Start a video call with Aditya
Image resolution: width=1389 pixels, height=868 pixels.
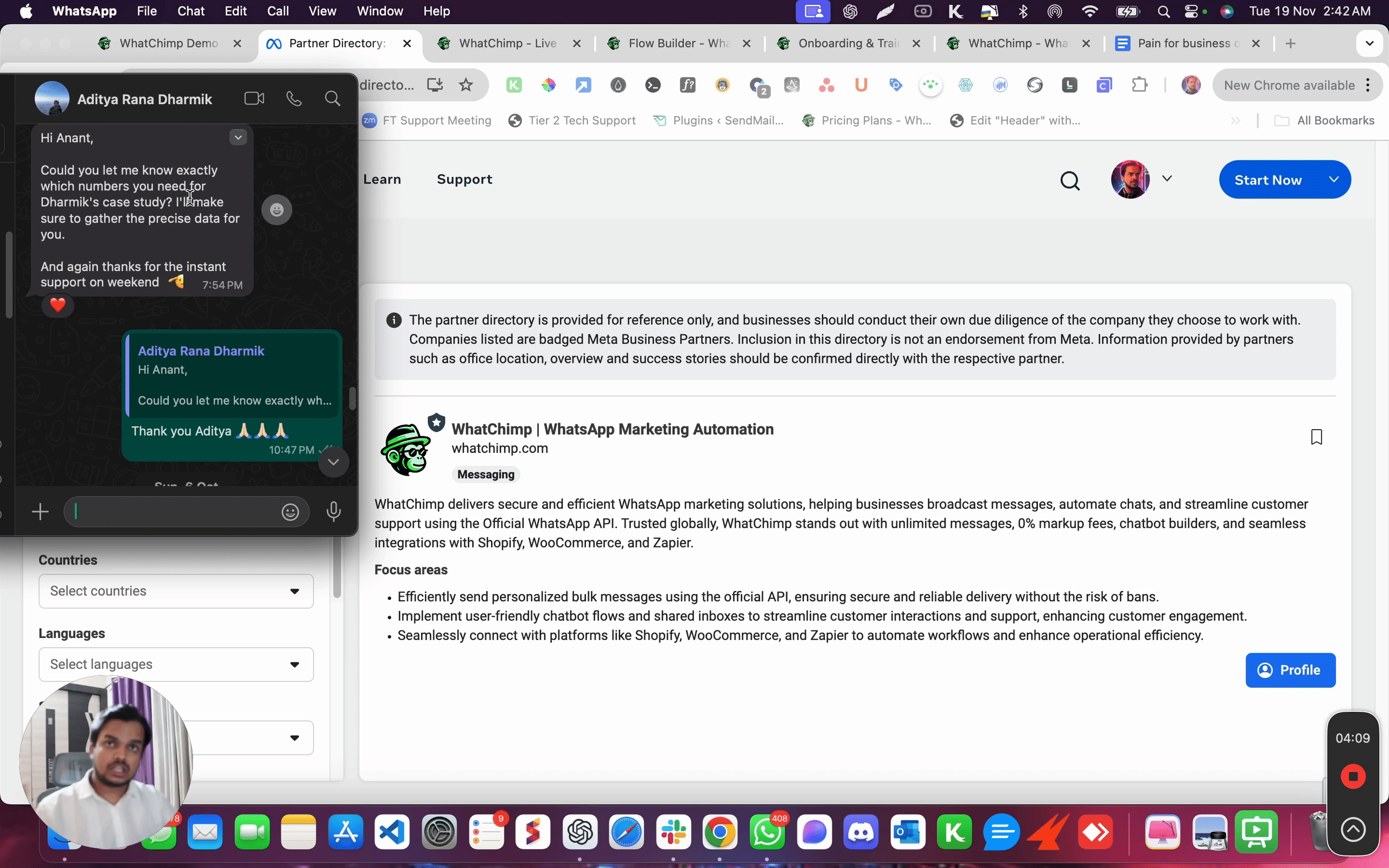pos(254,99)
